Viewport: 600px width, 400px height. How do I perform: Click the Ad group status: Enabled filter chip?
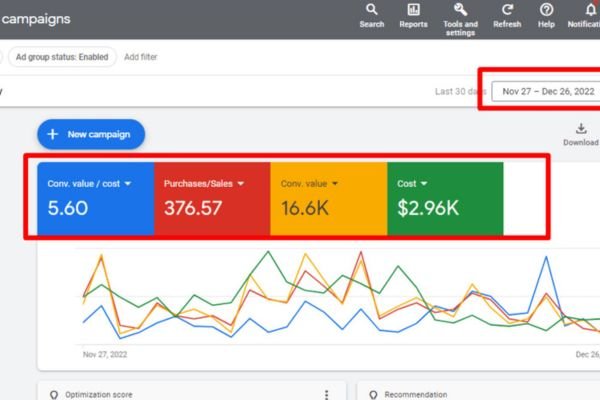[62, 57]
